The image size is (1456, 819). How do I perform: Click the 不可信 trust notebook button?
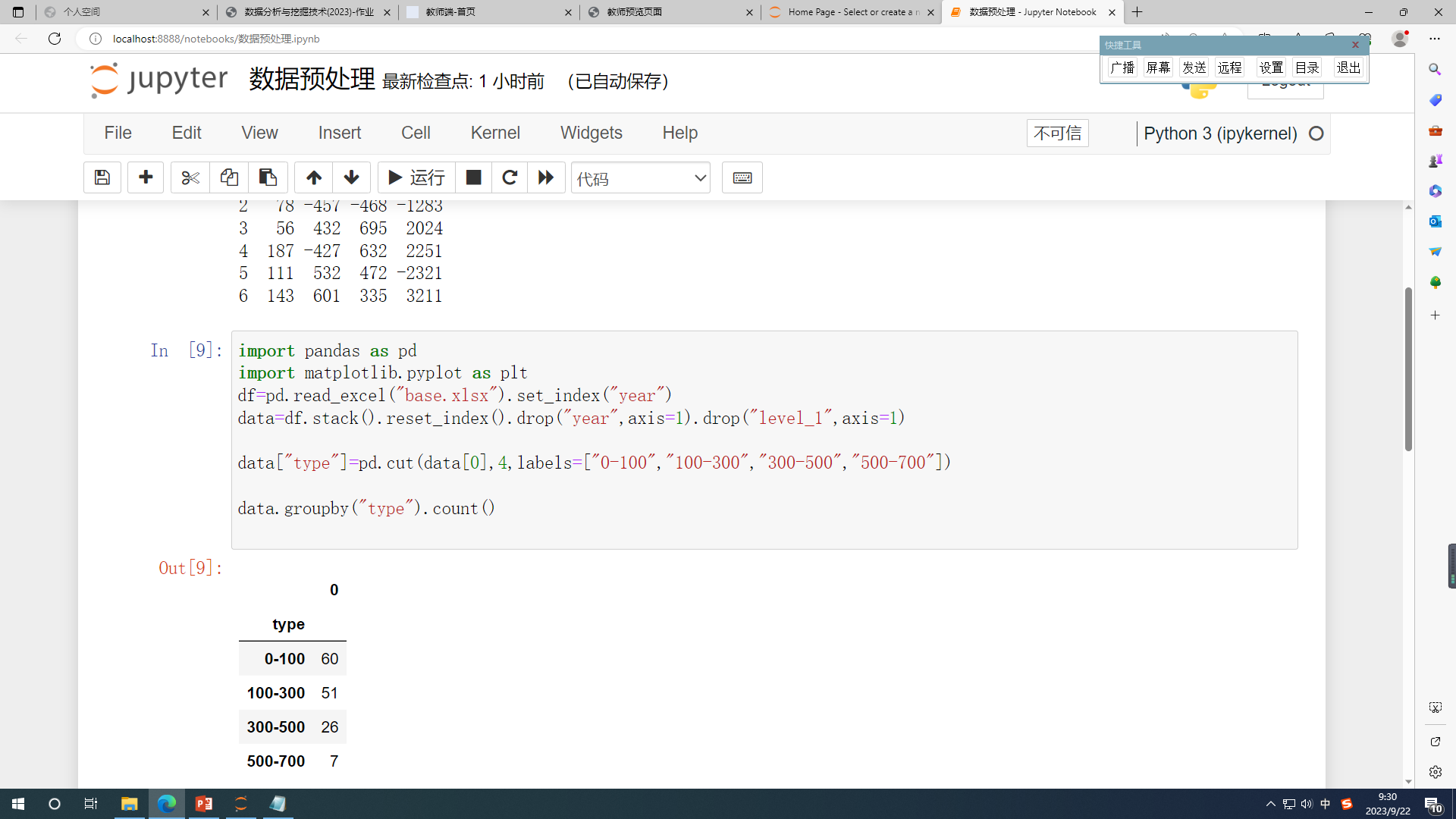coord(1057,133)
